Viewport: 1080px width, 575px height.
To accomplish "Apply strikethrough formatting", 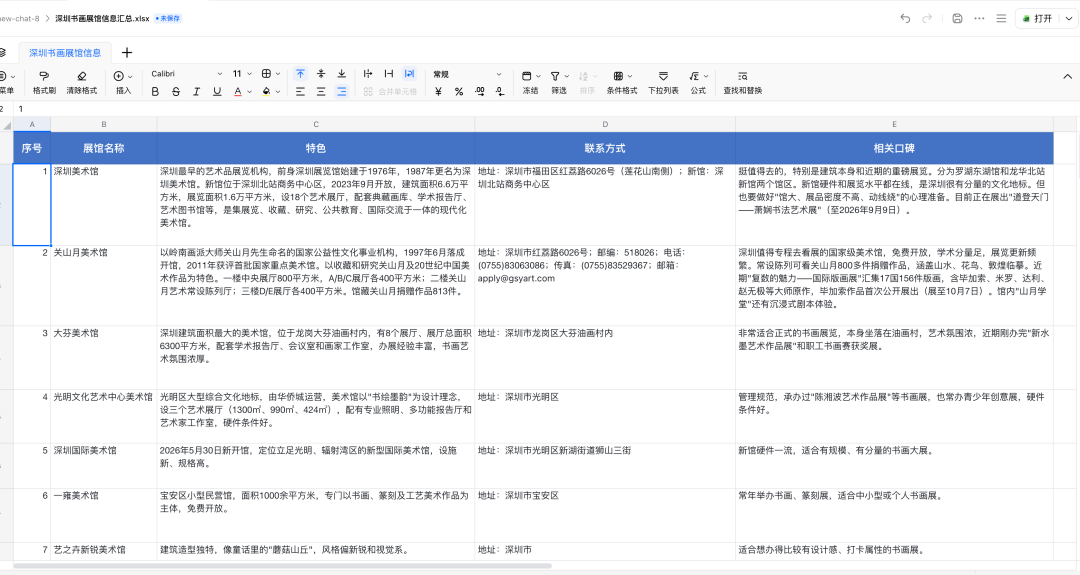I will coord(176,92).
